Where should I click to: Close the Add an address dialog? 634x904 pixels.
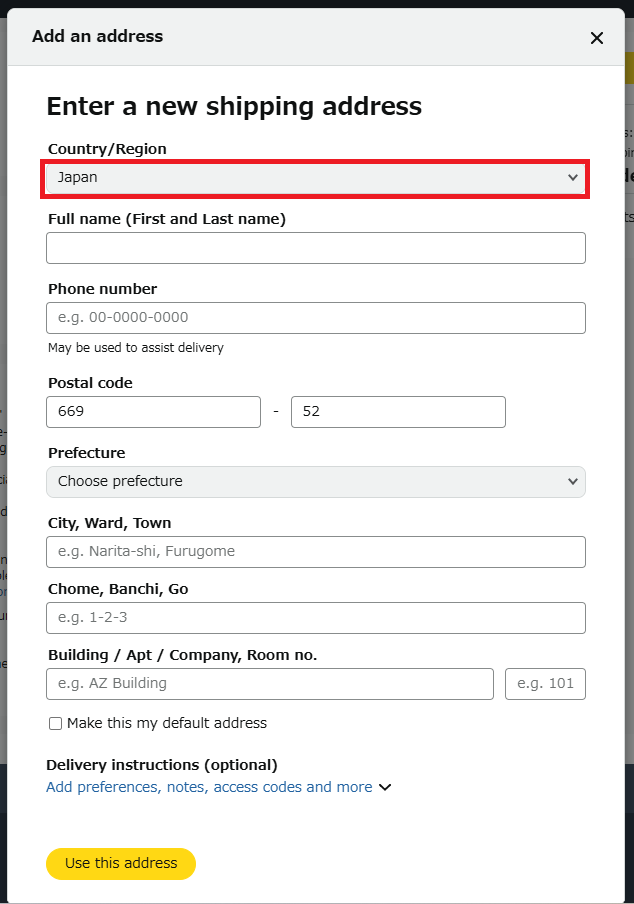click(597, 38)
